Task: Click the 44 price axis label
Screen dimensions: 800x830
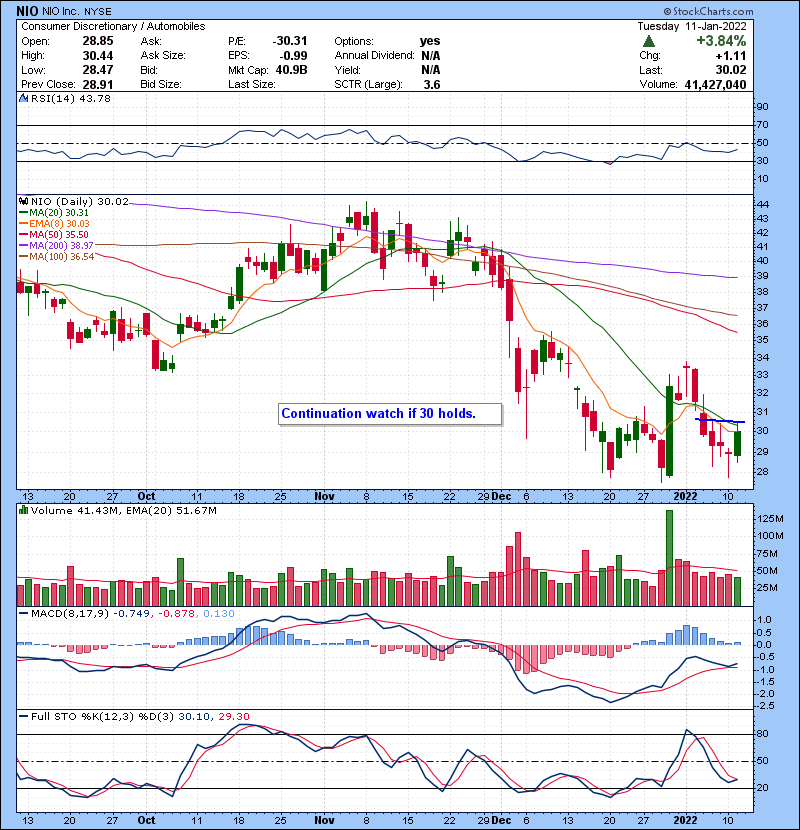Action: [x=762, y=204]
